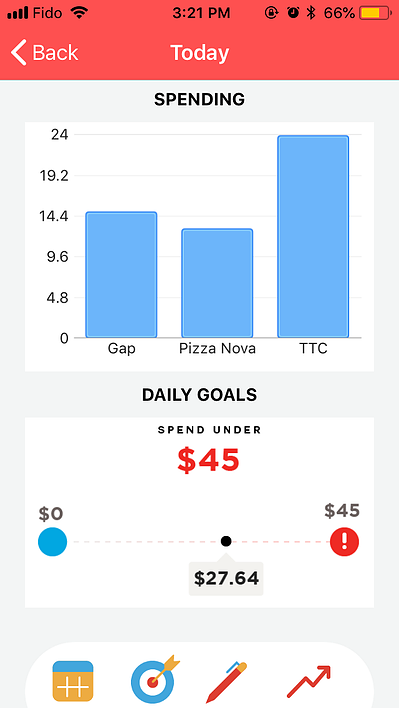Open the trending arrow chart icon
Screen dimensions: 399x708
(309, 681)
